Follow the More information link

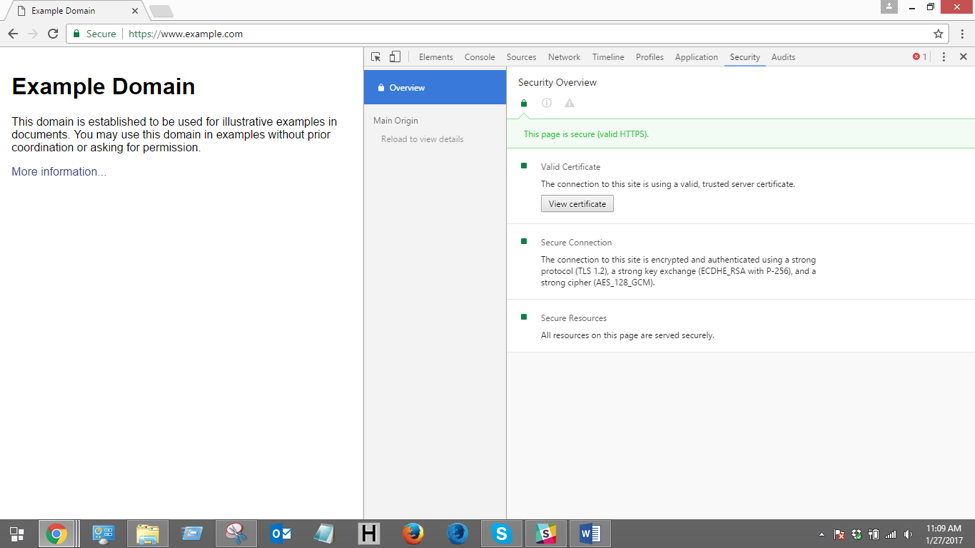[59, 172]
